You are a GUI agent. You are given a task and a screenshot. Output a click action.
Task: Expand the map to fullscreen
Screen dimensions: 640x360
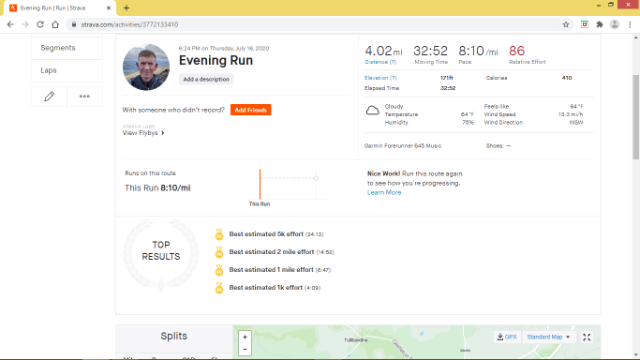(x=587, y=337)
